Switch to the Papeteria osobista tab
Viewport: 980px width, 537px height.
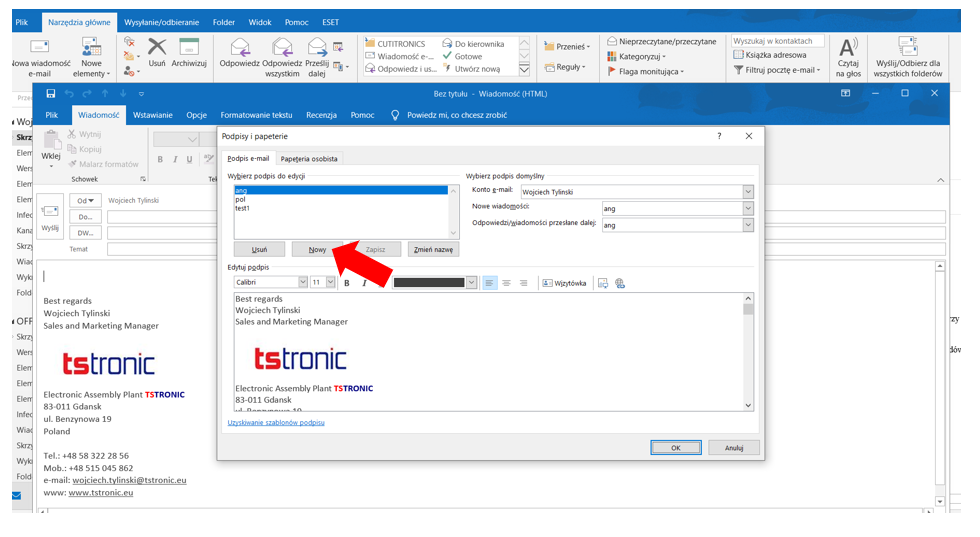pyautogui.click(x=309, y=158)
